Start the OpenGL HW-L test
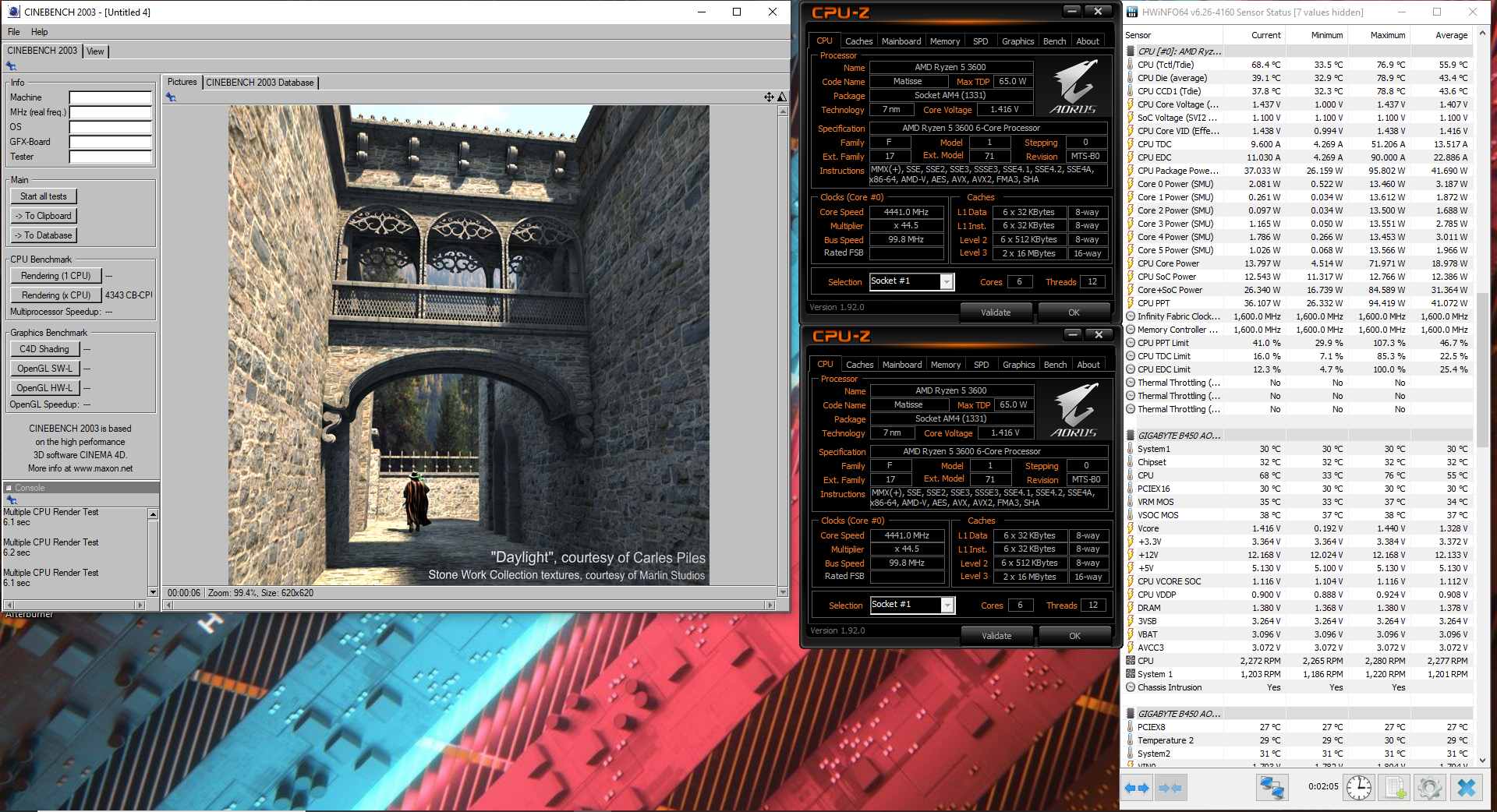This screenshot has width=1497, height=812. [44, 388]
